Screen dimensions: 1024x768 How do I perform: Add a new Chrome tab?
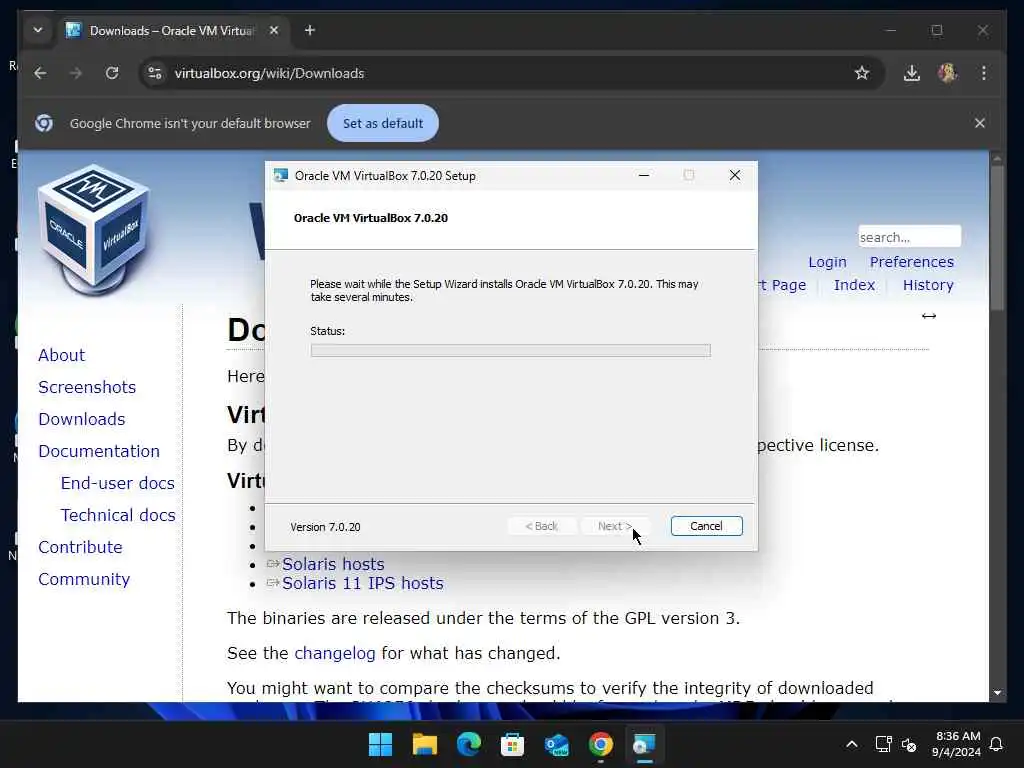pyautogui.click(x=310, y=30)
